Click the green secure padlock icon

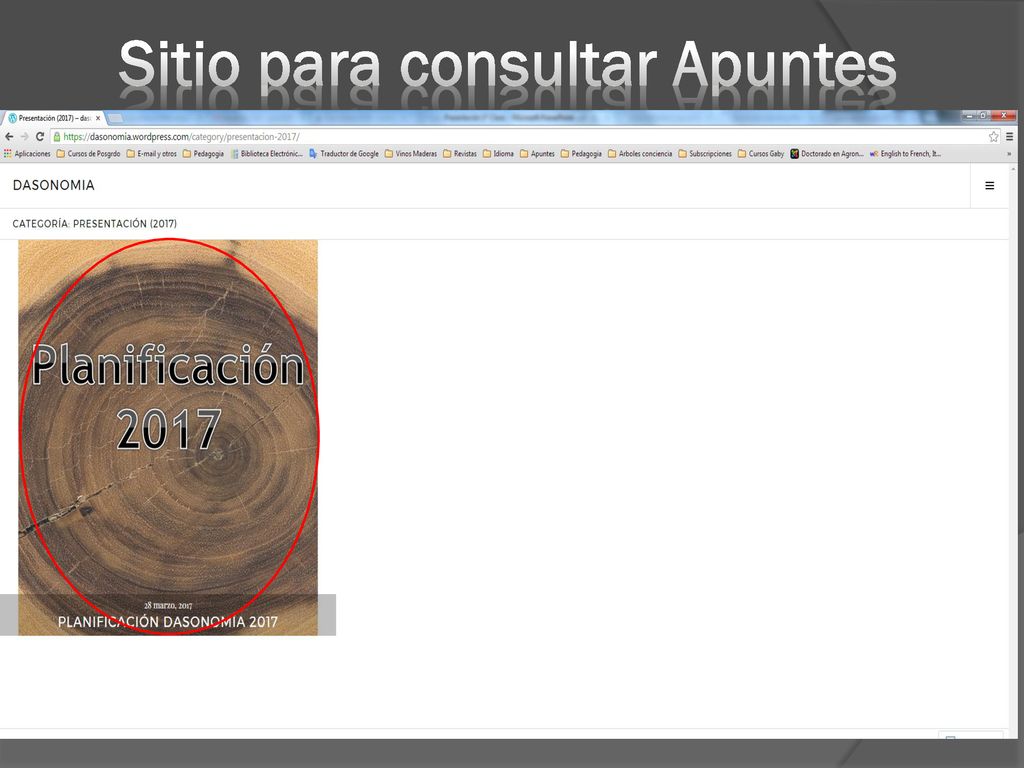click(57, 136)
